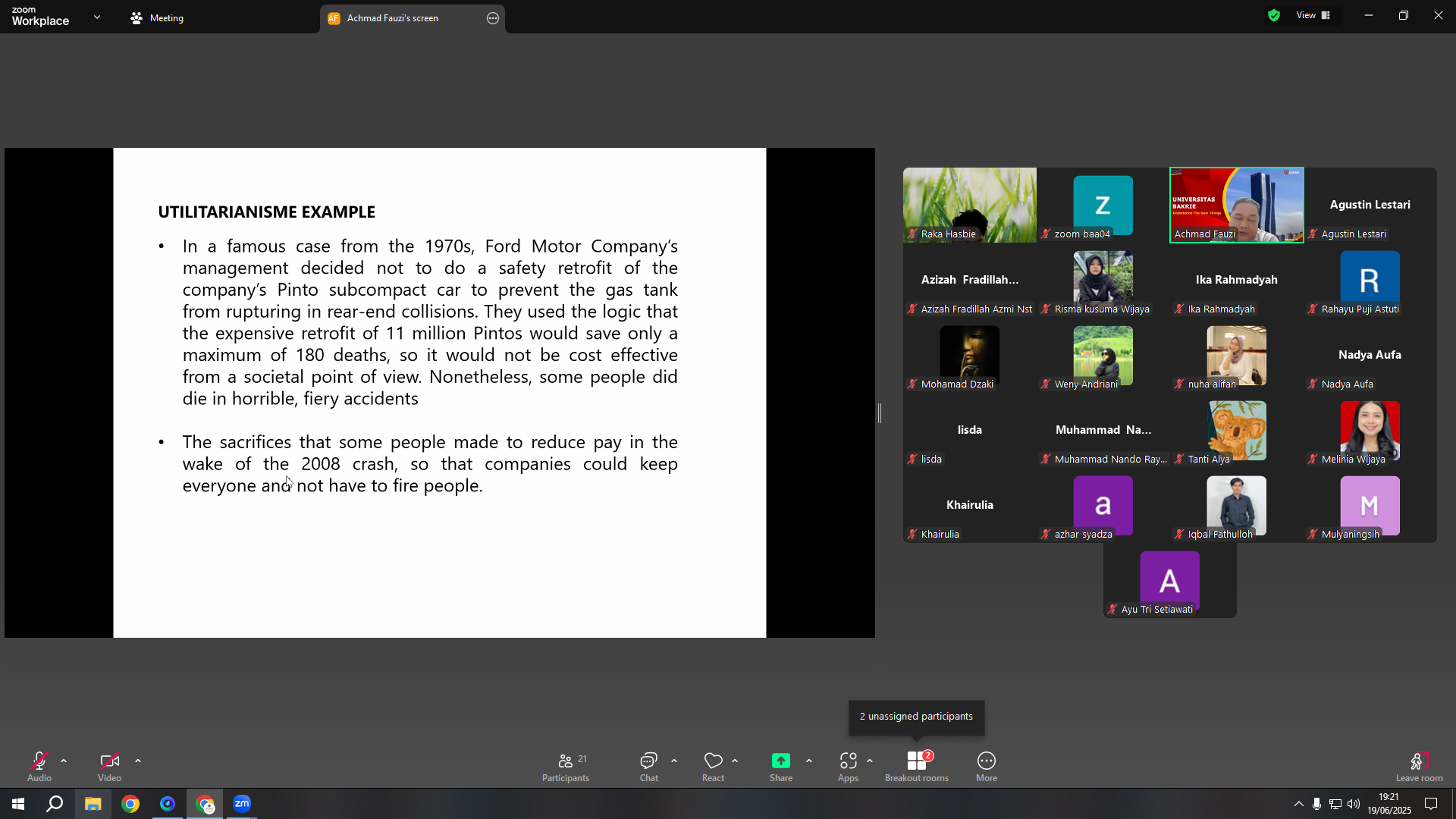This screenshot has width=1456, height=819.
Task: Select Raka Hasbie video tile
Action: 970,205
